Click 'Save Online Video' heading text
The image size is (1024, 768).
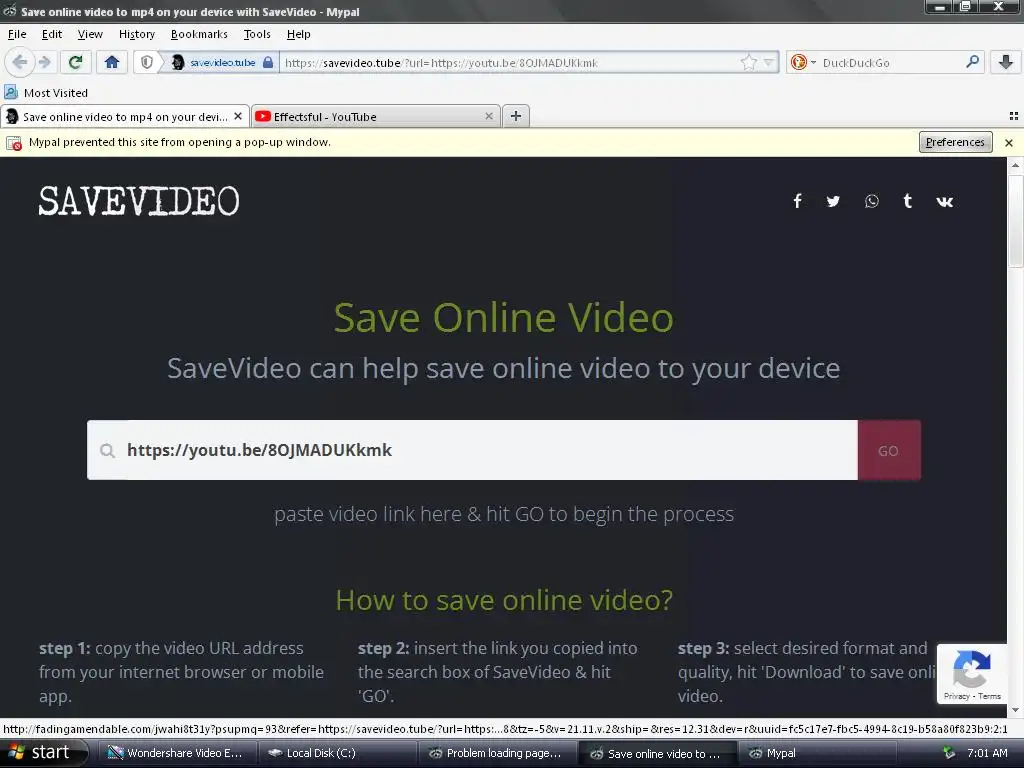point(504,317)
